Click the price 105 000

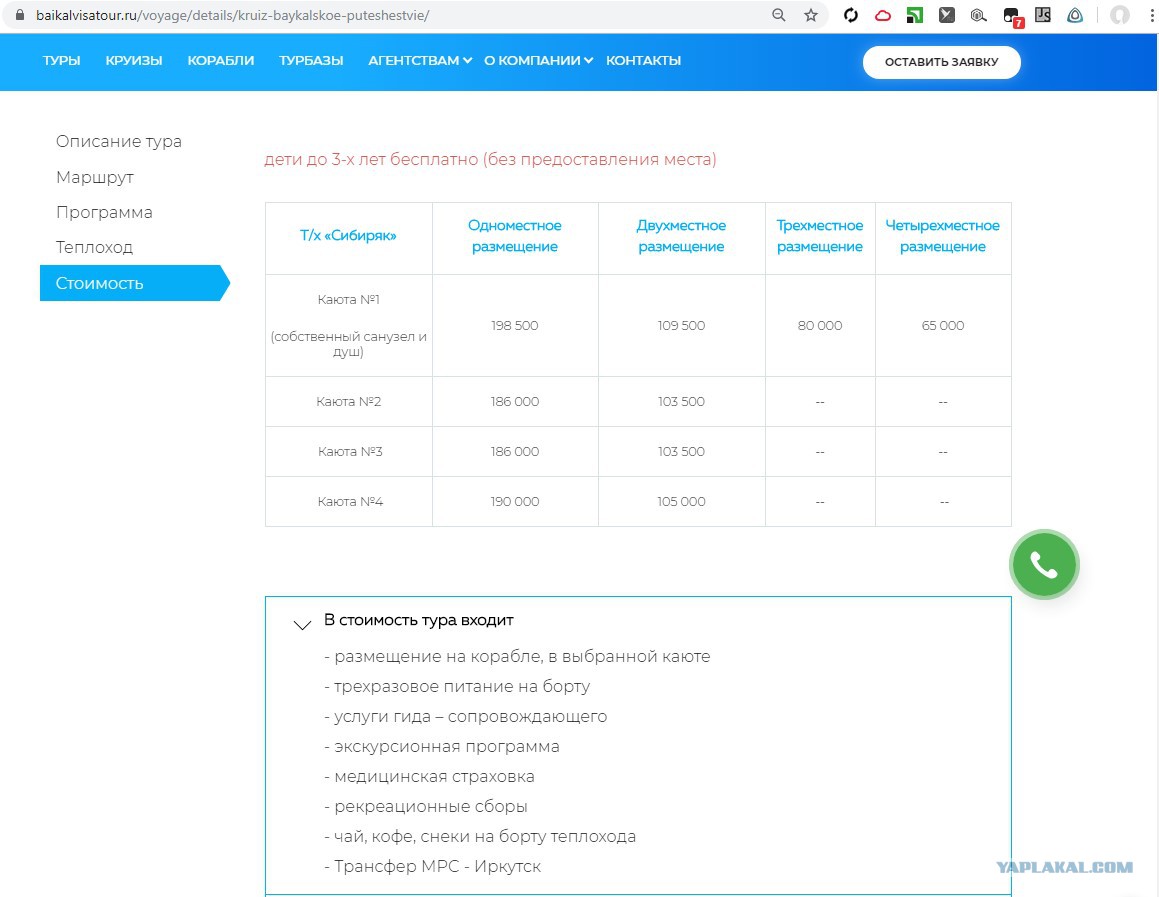681,502
